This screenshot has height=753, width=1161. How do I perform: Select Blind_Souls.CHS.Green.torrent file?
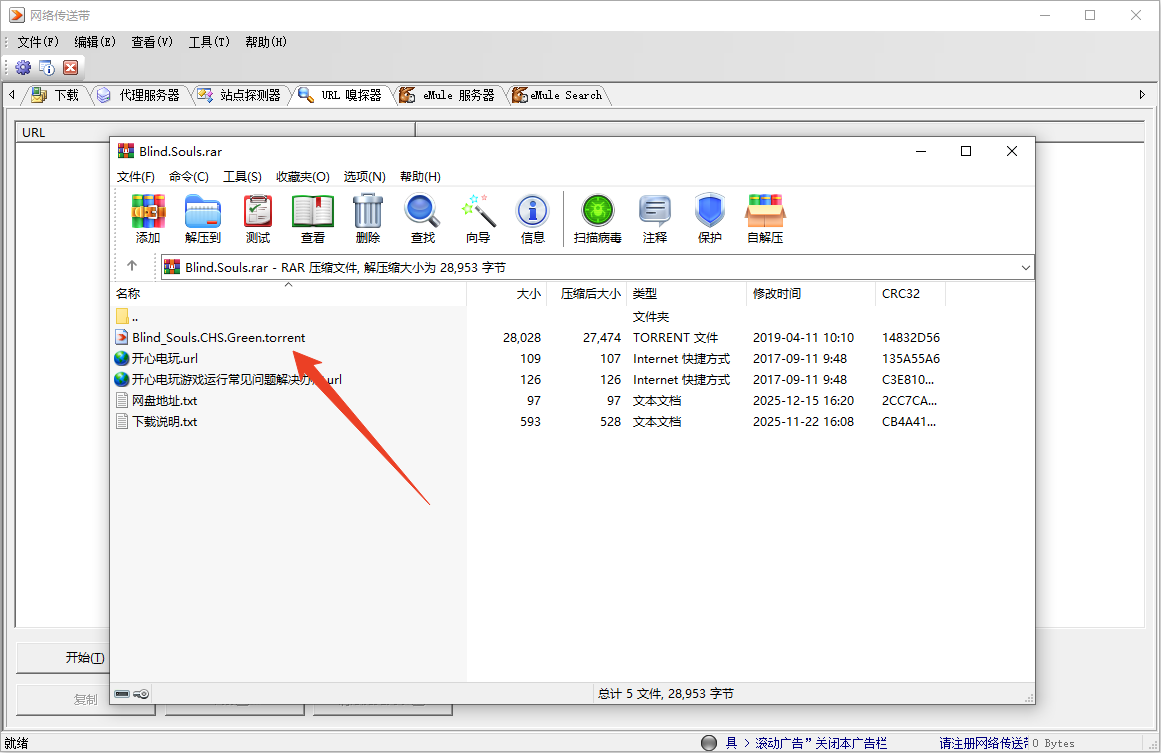(218, 338)
